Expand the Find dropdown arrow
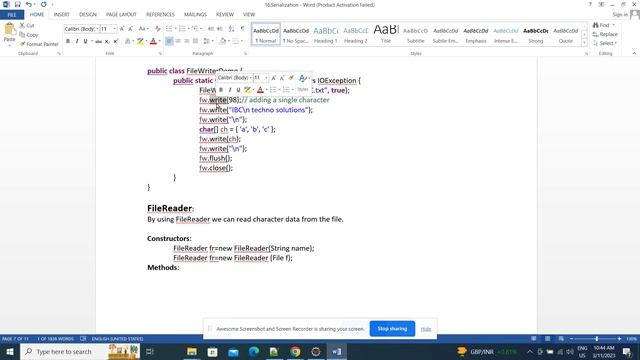This screenshot has width=640, height=360. [613, 25]
